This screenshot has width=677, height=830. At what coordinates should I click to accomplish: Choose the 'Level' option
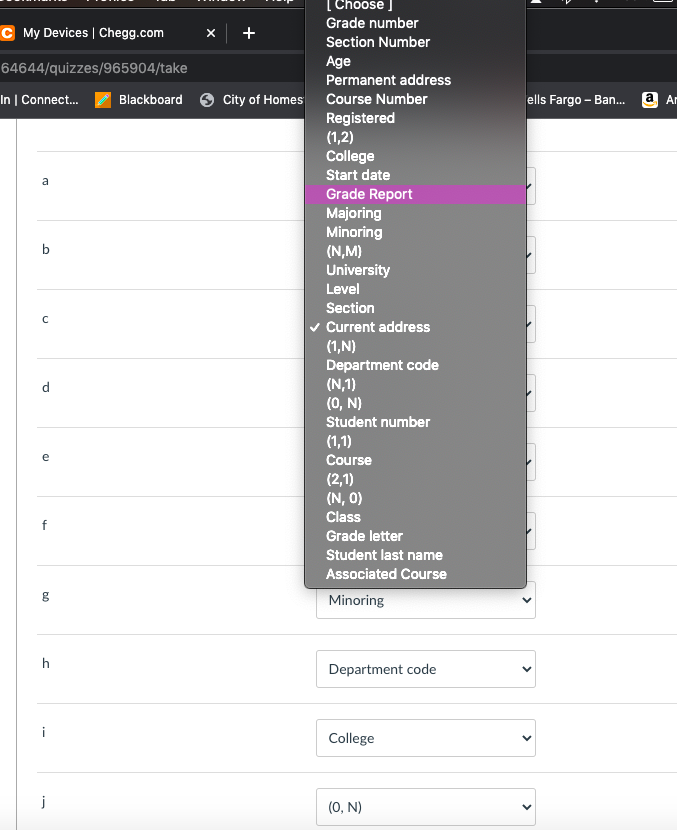pyautogui.click(x=416, y=290)
